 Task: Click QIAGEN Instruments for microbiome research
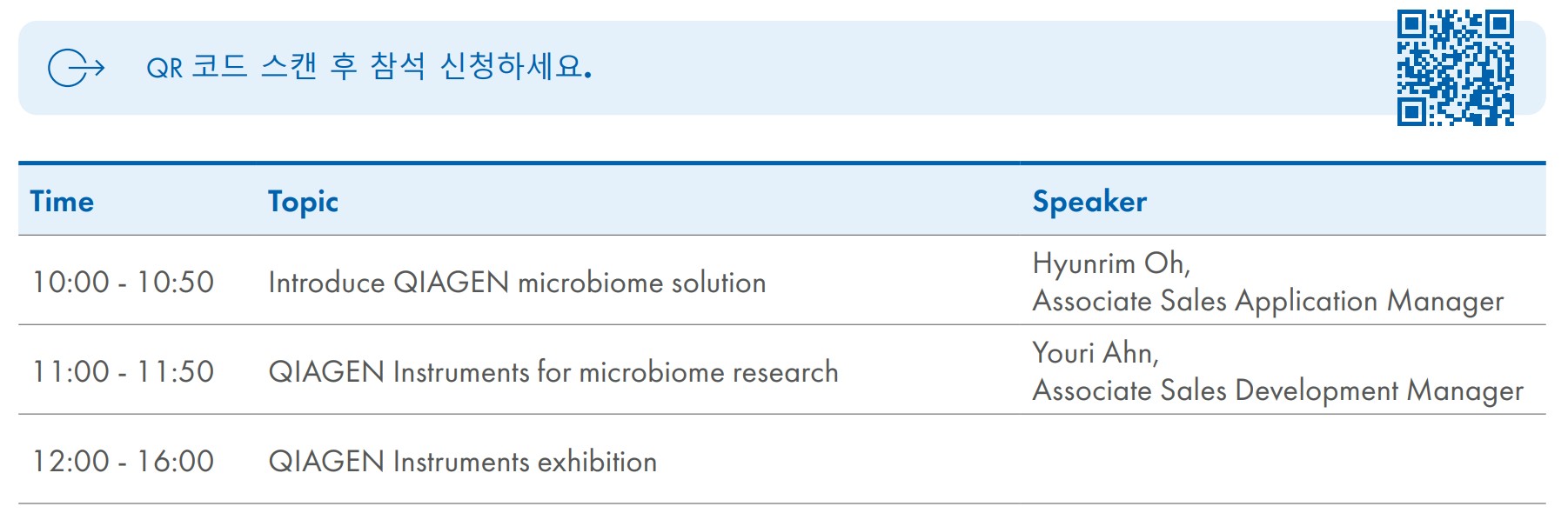tap(553, 372)
